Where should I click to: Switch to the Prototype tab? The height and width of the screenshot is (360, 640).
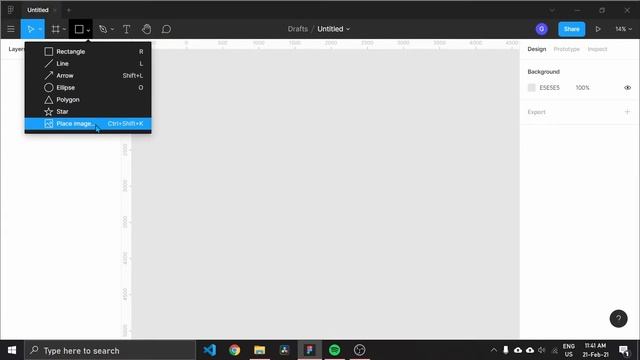pyautogui.click(x=567, y=49)
